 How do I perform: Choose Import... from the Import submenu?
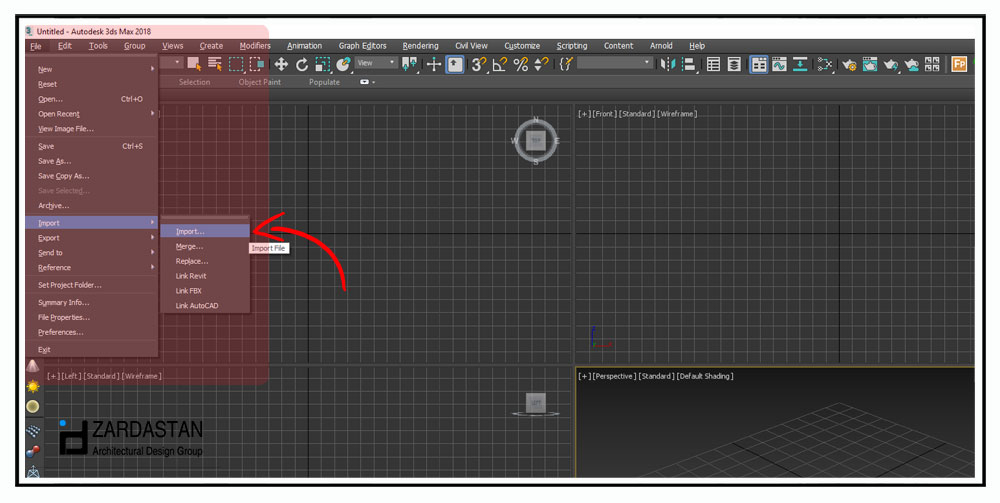[190, 231]
